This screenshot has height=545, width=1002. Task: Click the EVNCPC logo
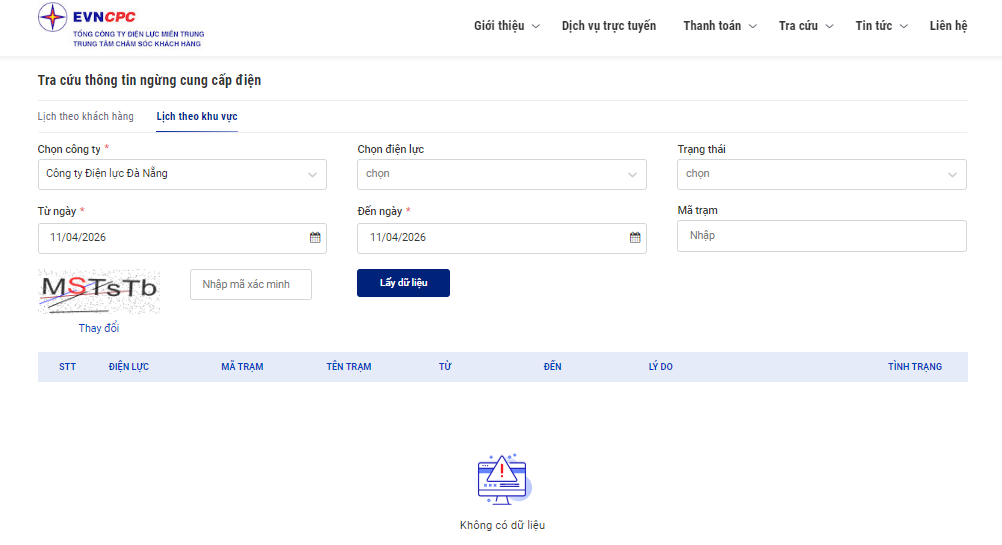(120, 27)
